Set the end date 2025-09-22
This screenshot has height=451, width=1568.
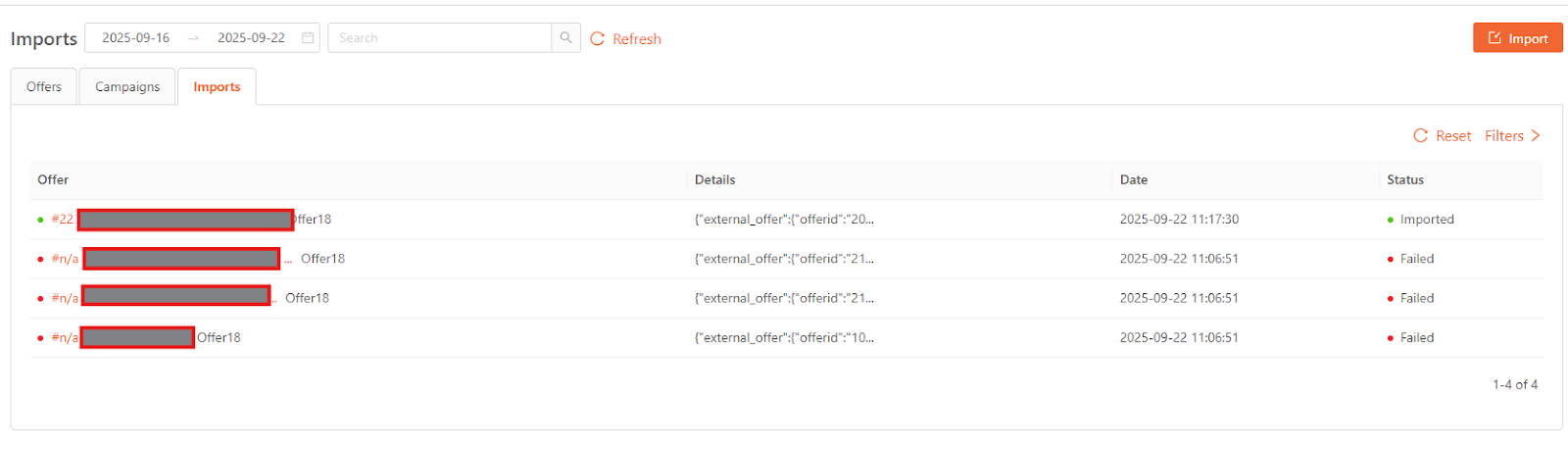251,38
